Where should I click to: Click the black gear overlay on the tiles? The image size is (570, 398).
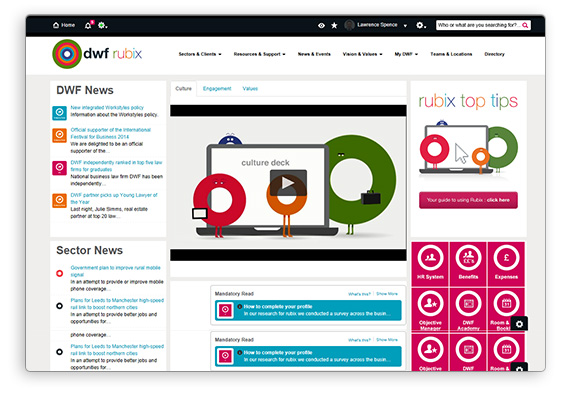click(x=519, y=323)
